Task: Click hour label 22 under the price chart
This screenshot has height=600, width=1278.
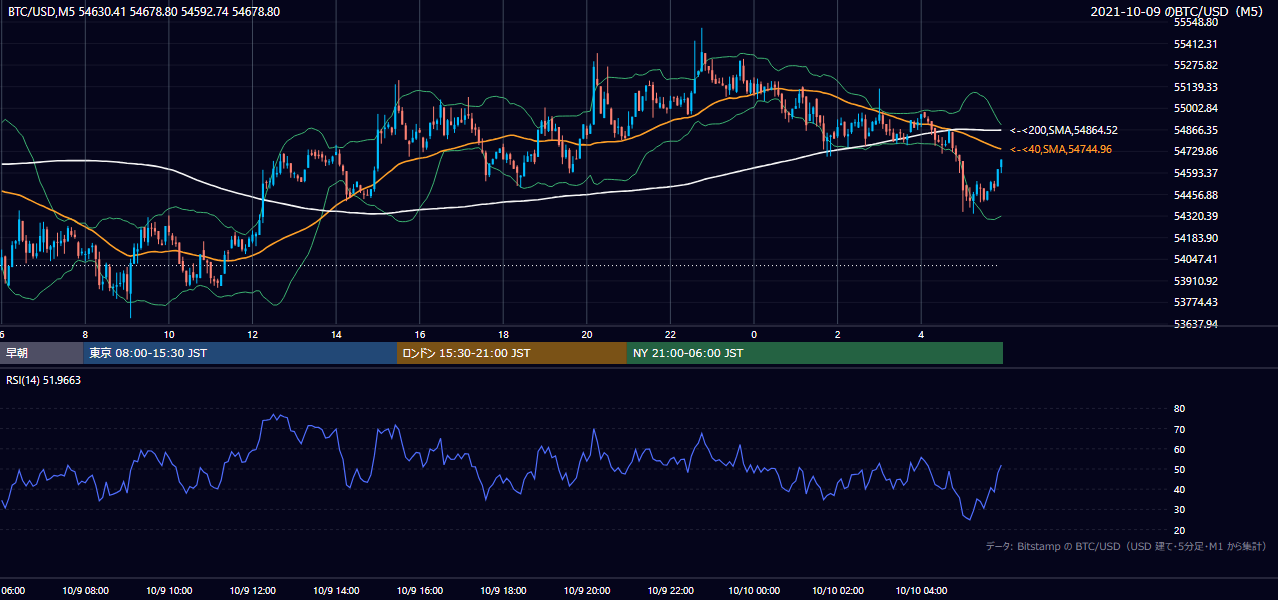Action: point(671,334)
